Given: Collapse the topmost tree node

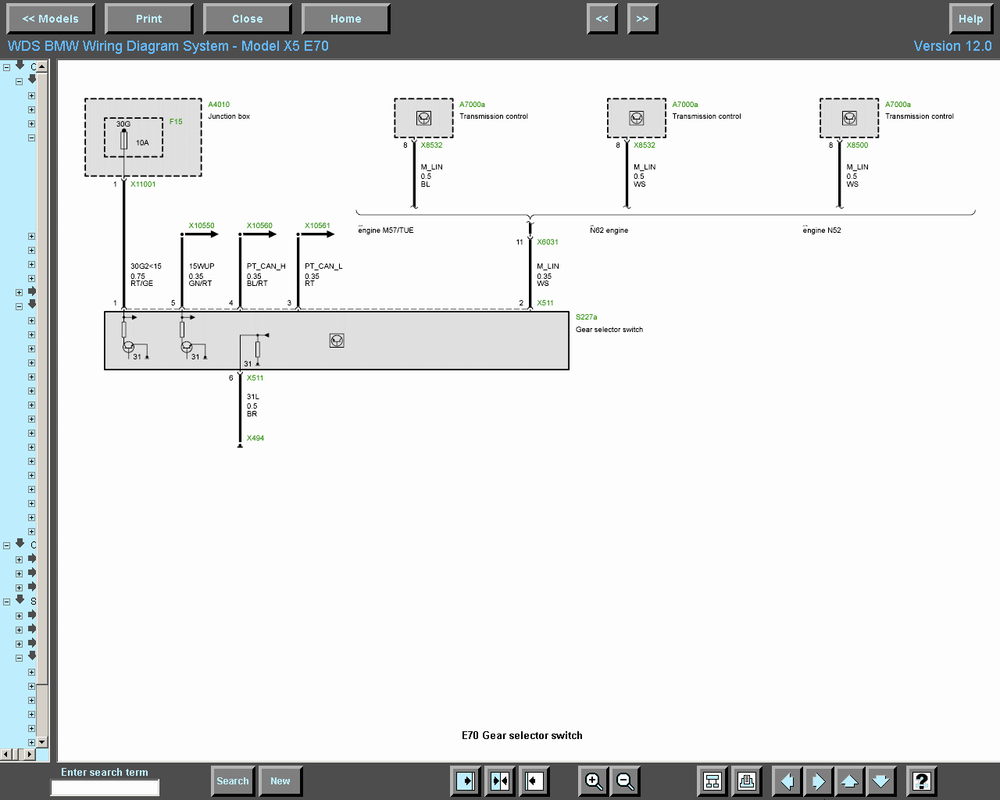Looking at the screenshot, I should point(6,66).
